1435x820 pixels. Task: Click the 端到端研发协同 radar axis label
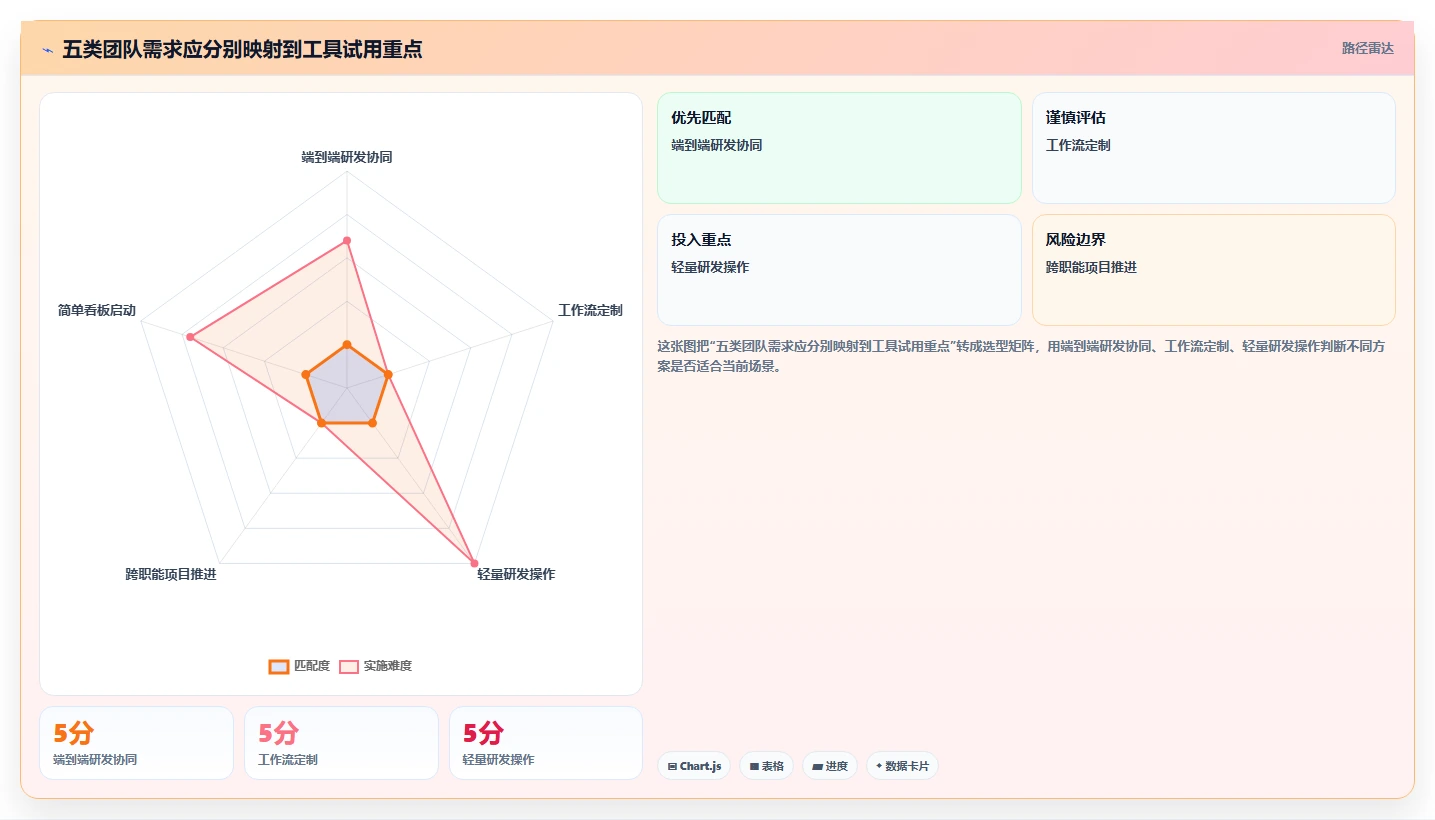coord(347,157)
